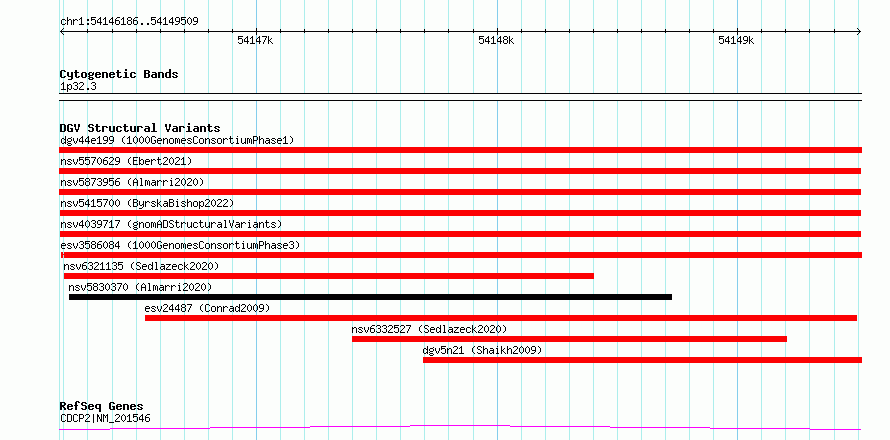Open variant nsv5415700 (ByrskaBishop2022) label
Image resolution: width=890 pixels, height=440 pixels.
(x=147, y=203)
